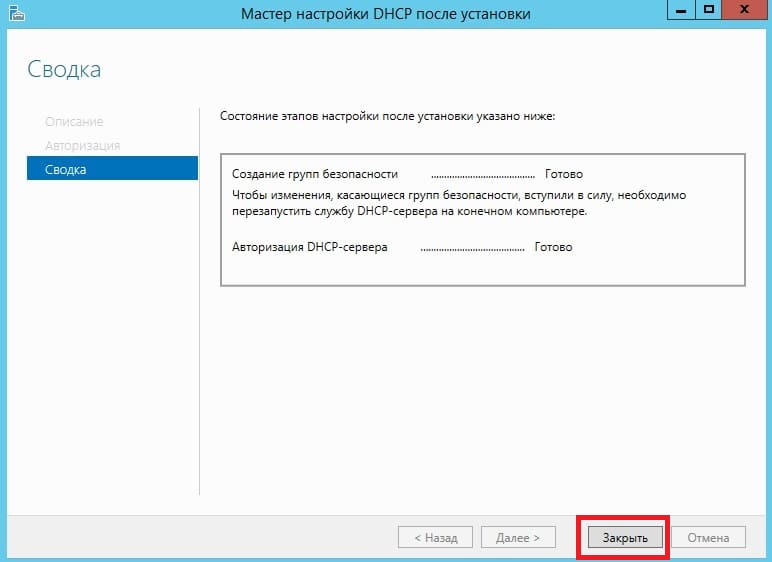Click the note about restarting DHCP service
The width and height of the screenshot is (772, 562).
[x=459, y=203]
